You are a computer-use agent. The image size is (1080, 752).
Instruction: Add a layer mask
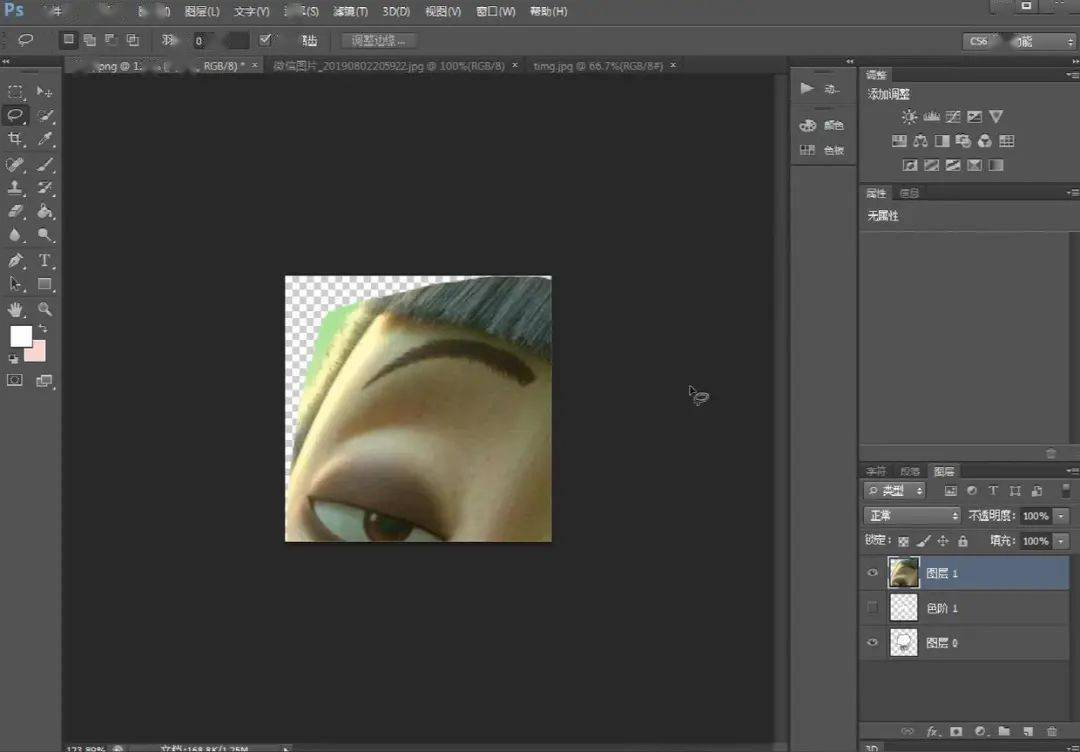tap(956, 731)
